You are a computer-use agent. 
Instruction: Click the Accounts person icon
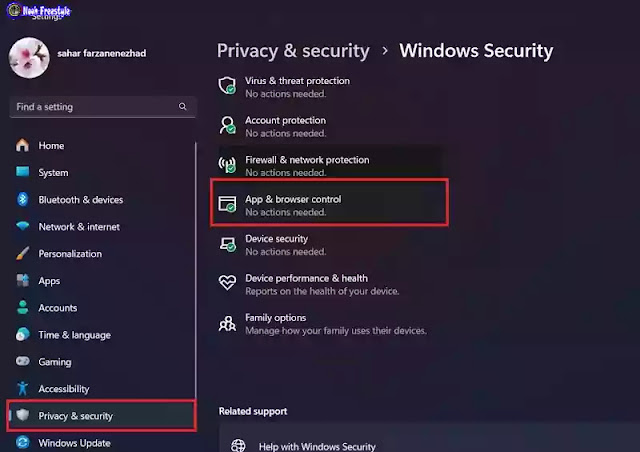click(22, 307)
